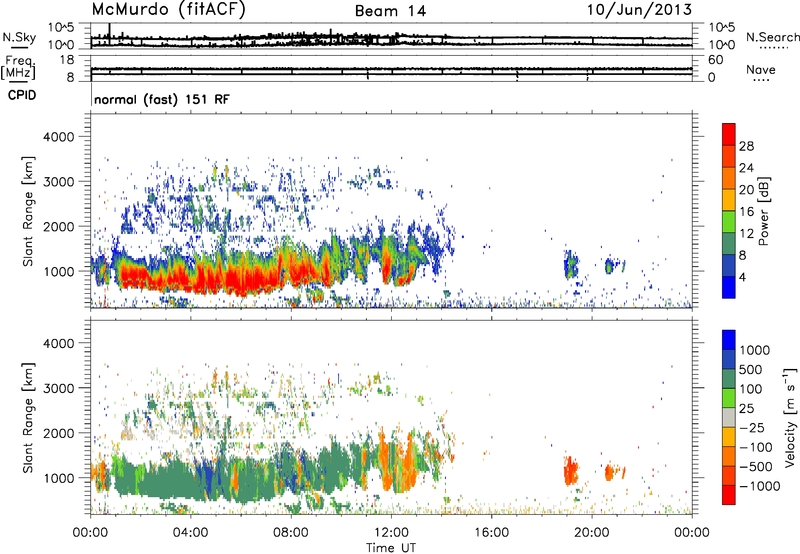Click the 20 label on power colorbar
The image size is (800, 554).
coord(746,190)
